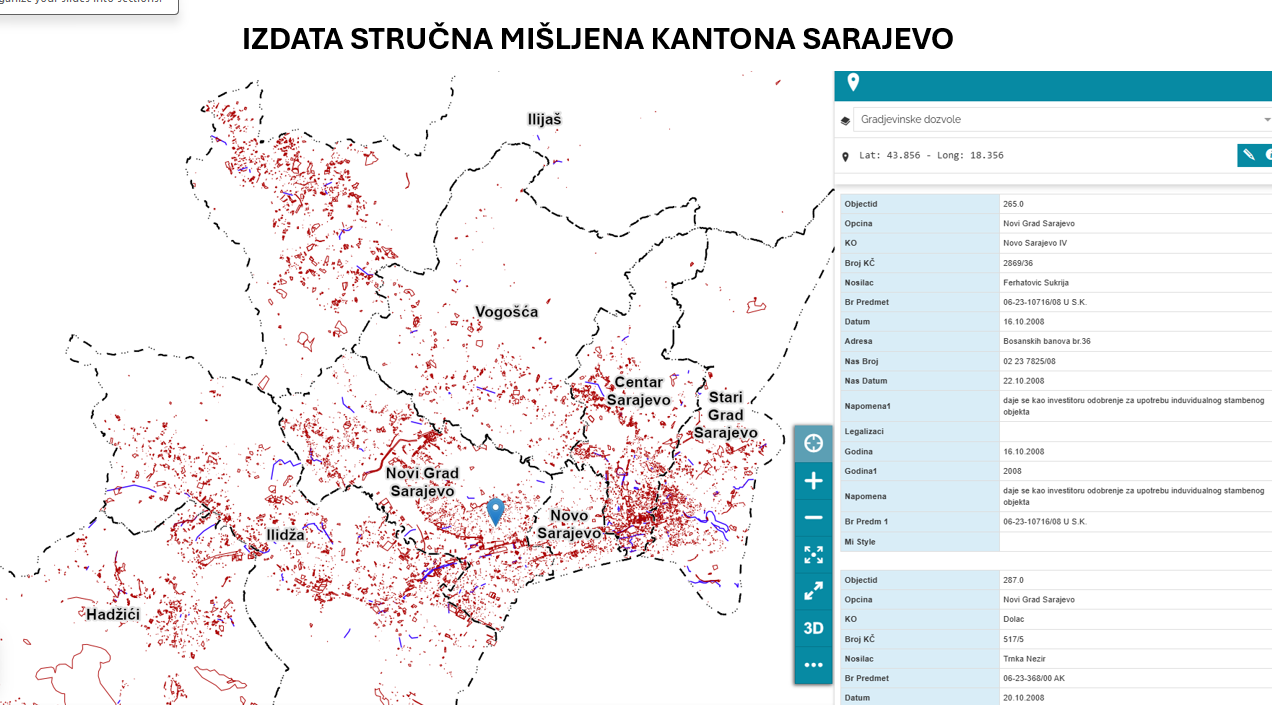Zoom in using the plus icon
This screenshot has height=705, width=1272.
click(813, 480)
